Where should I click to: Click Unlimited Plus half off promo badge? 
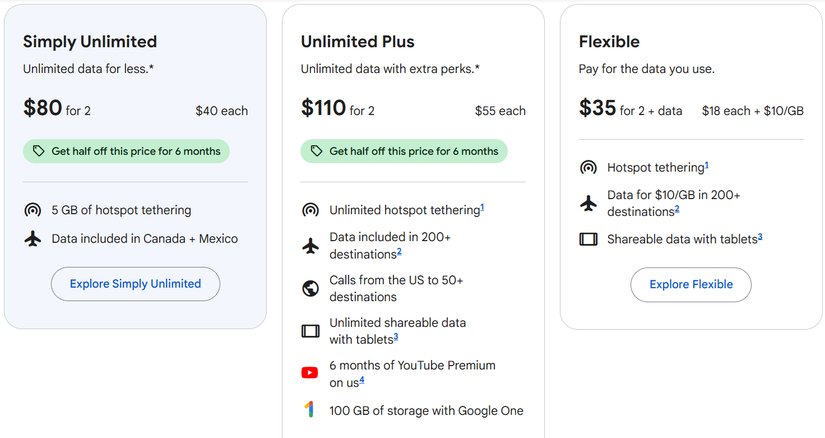click(404, 151)
